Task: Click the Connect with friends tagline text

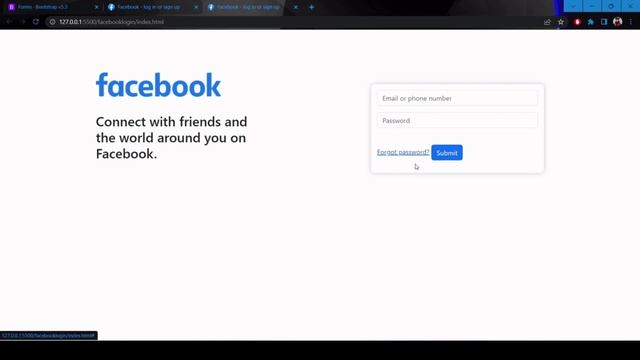Action: point(171,138)
